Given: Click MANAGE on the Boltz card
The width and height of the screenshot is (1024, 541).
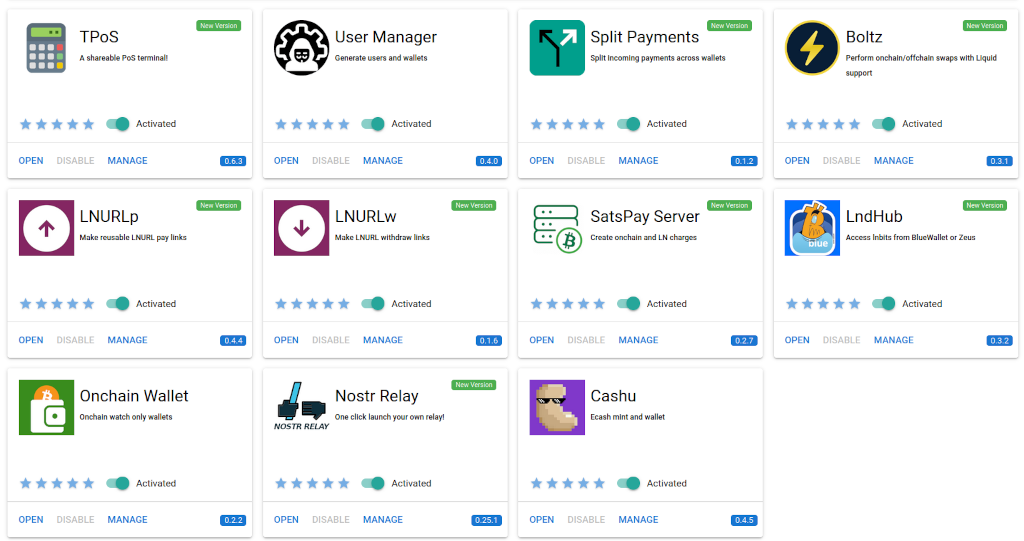Looking at the screenshot, I should (893, 161).
